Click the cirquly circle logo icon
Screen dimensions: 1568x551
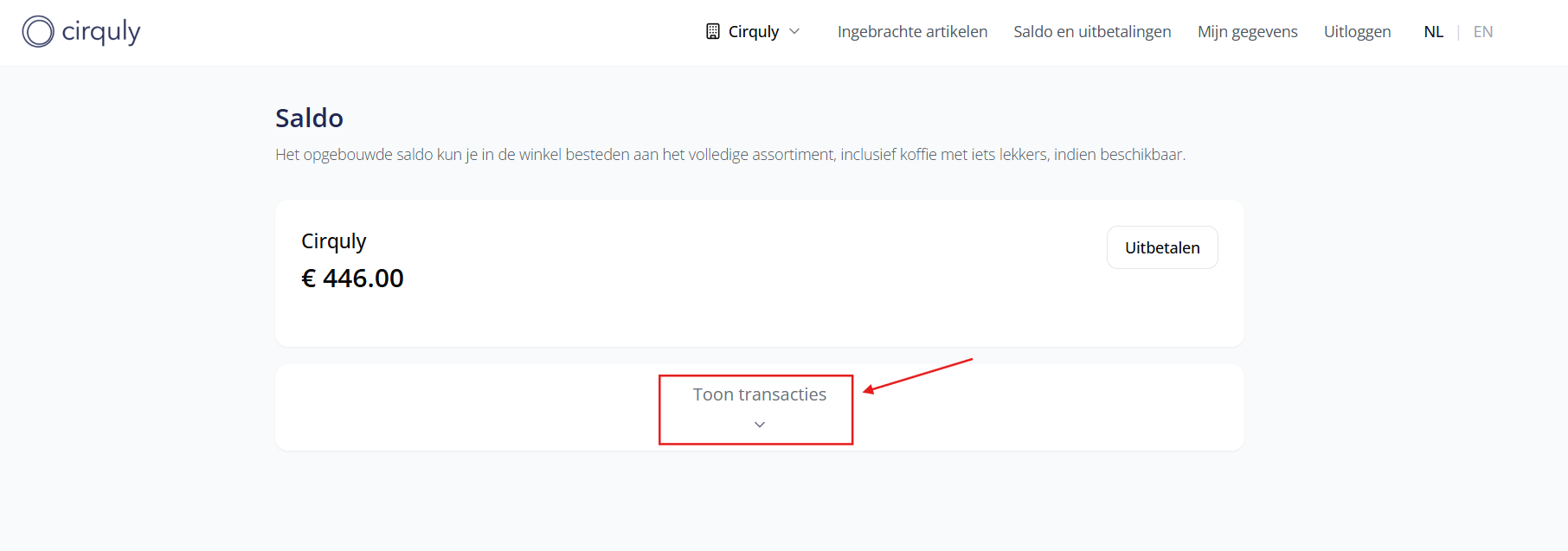38,32
